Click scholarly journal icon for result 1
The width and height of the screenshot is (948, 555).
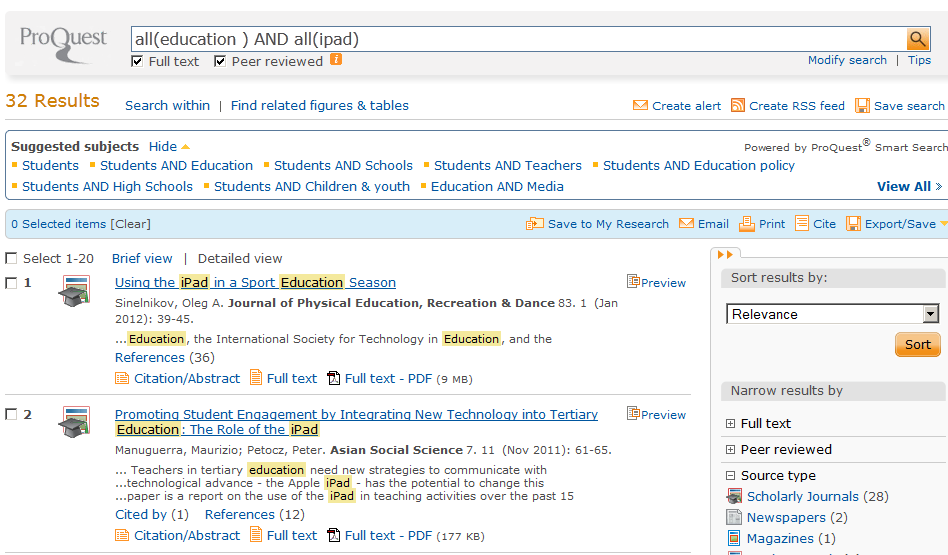point(74,291)
